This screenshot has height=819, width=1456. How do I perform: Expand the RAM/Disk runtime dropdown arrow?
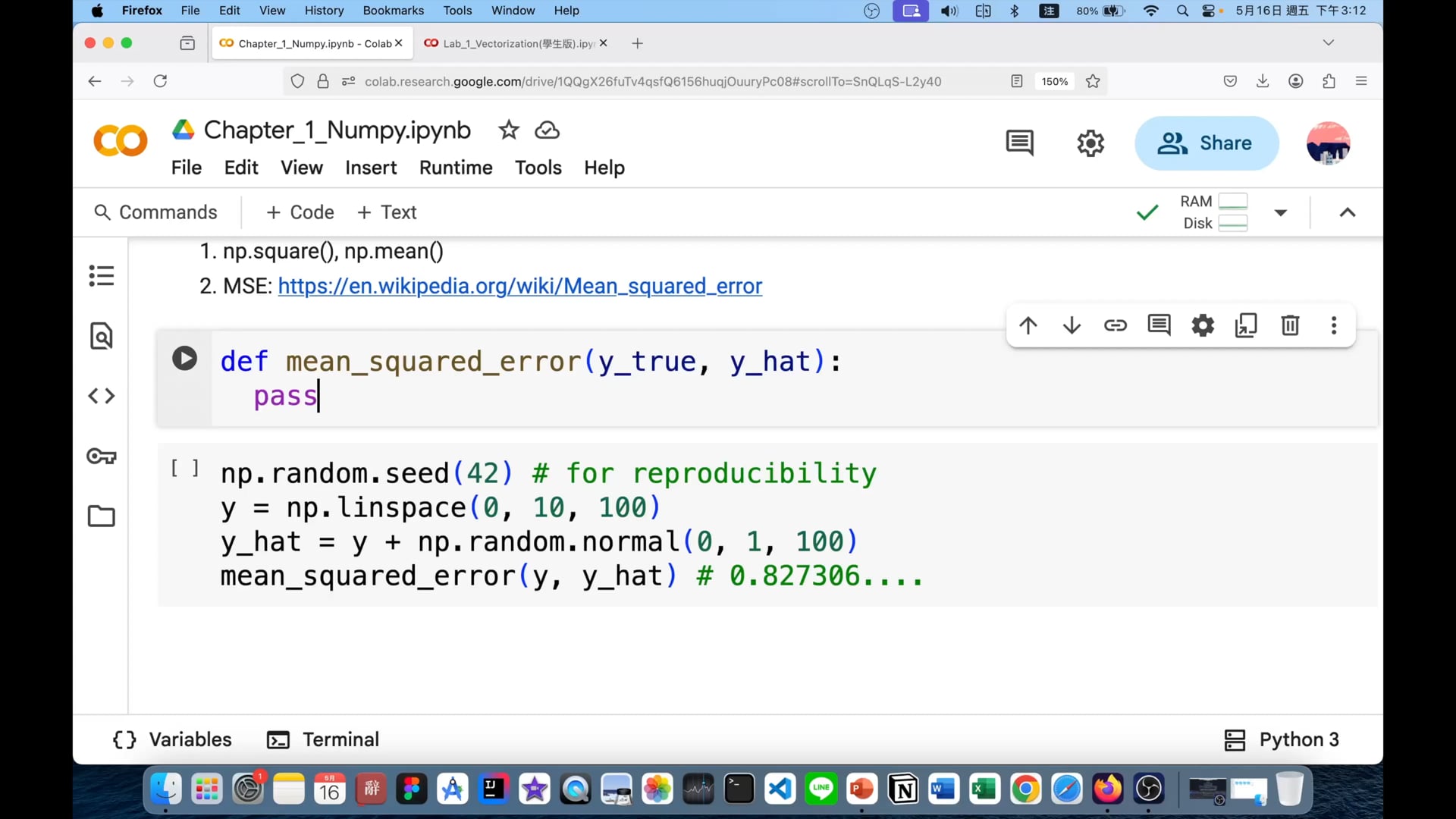coord(1281,213)
